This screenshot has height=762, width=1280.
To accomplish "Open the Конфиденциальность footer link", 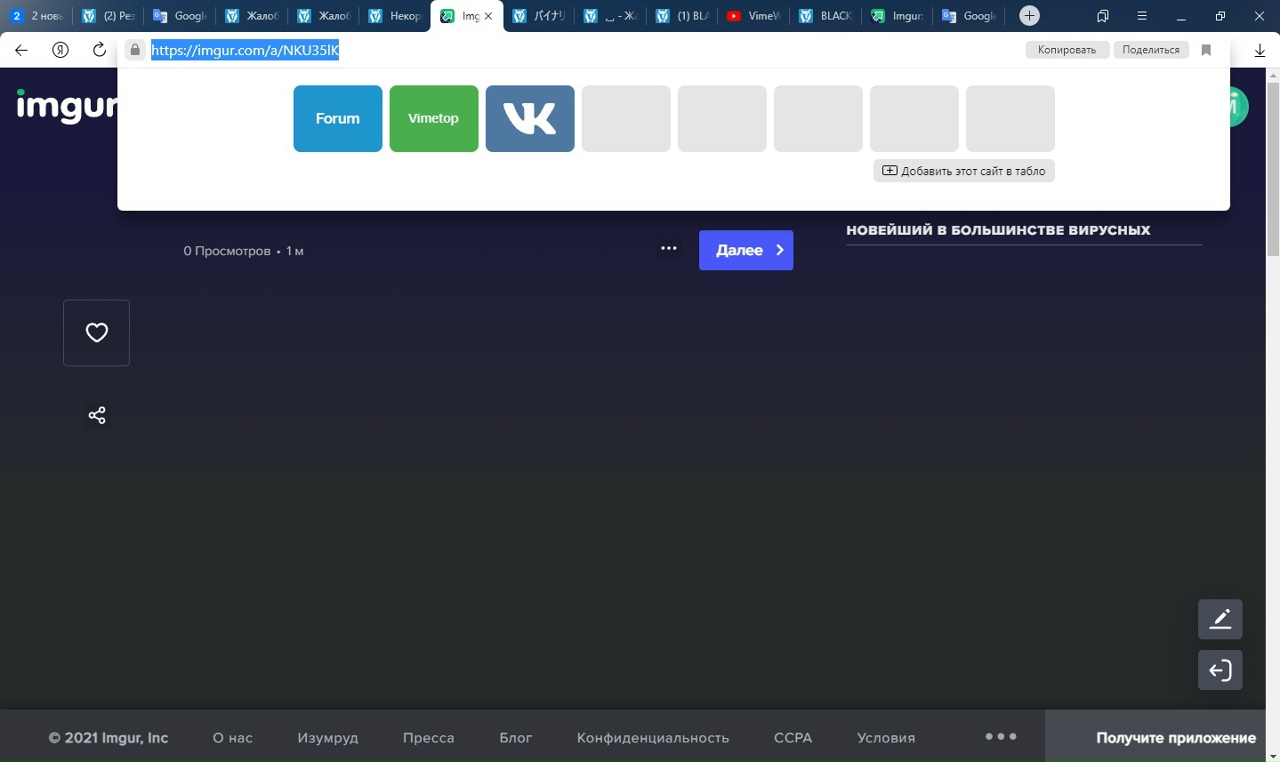I will pos(652,738).
